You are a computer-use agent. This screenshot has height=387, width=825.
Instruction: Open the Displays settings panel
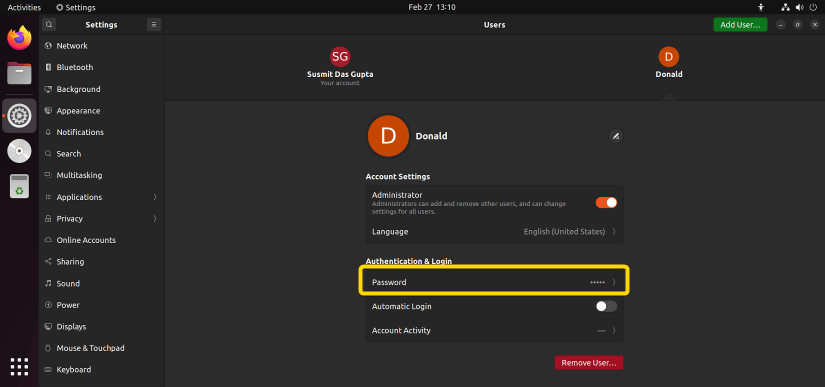click(102, 327)
